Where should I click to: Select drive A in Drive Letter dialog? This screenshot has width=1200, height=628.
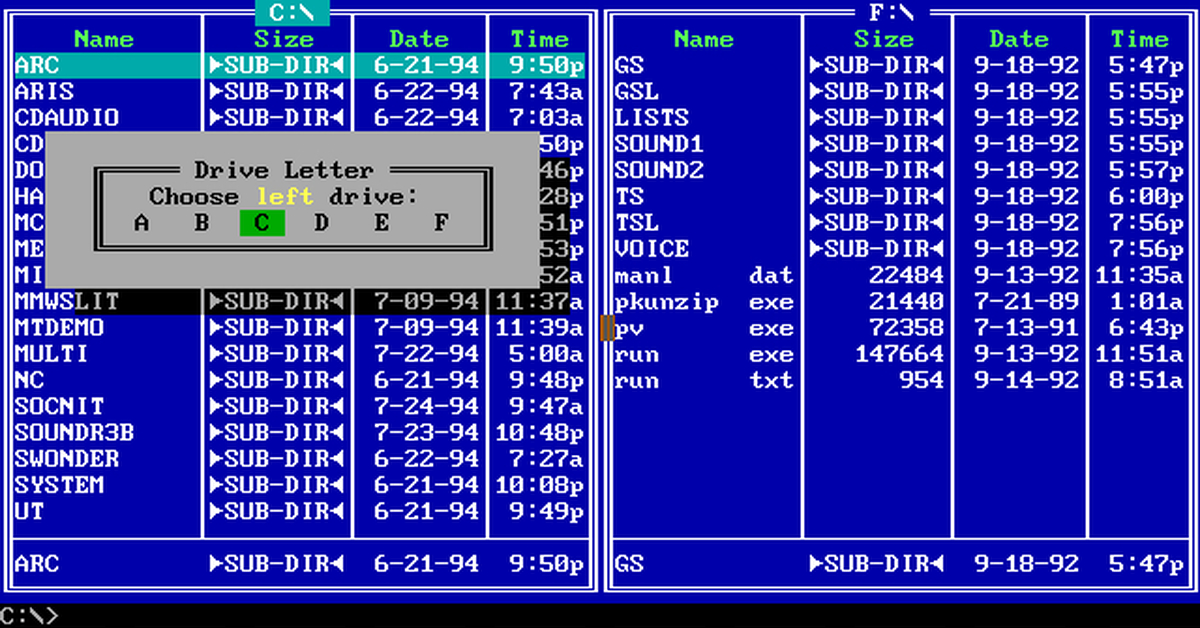[x=141, y=223]
